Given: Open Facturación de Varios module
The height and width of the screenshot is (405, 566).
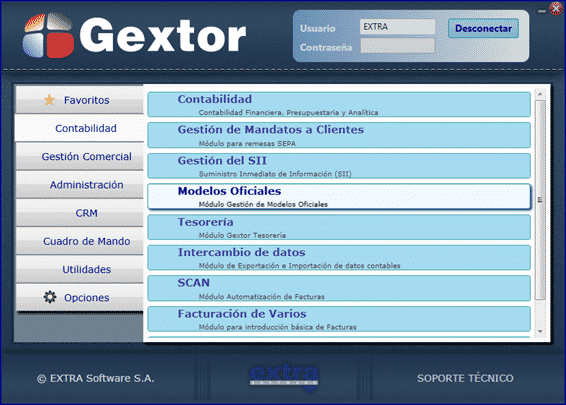Looking at the screenshot, I should coord(339,319).
